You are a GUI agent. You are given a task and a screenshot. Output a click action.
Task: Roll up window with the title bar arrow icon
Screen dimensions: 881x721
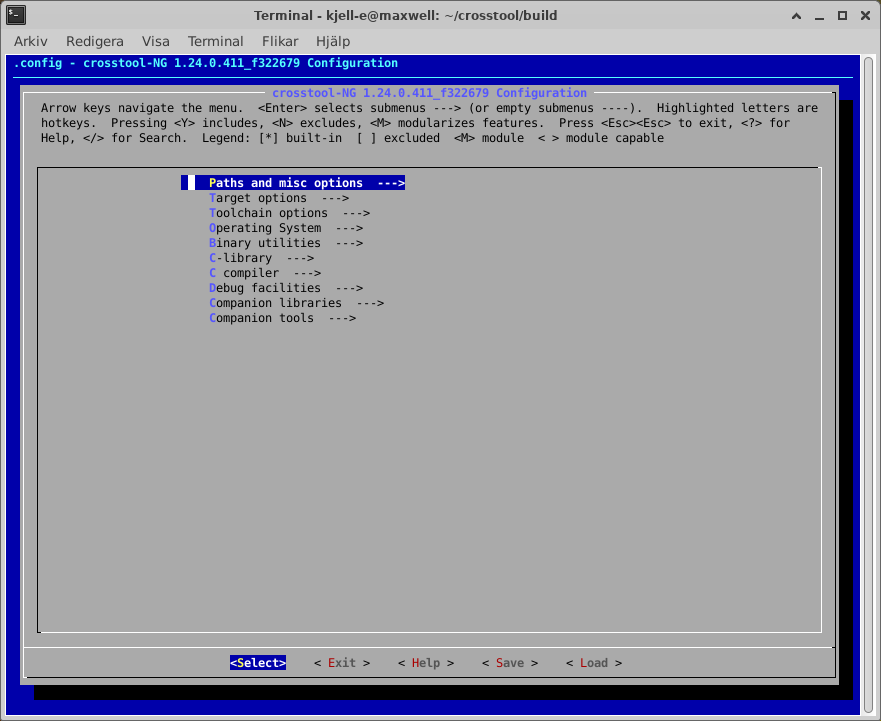[x=796, y=16]
